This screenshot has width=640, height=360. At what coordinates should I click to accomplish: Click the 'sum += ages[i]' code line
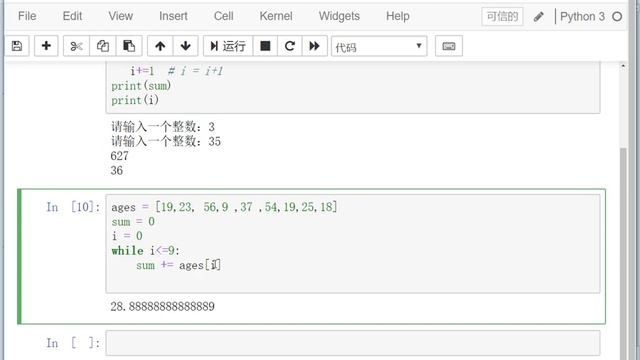pos(178,265)
